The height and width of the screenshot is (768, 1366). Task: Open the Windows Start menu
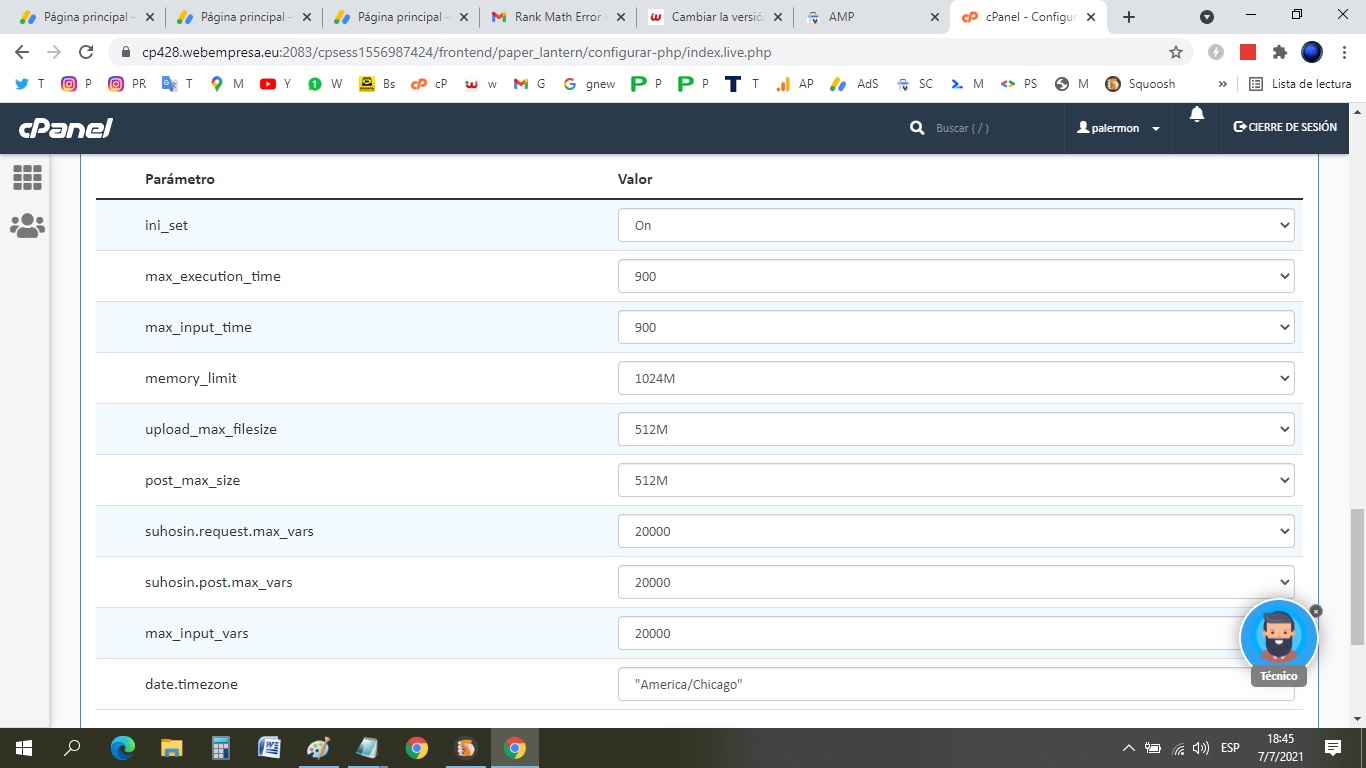coord(24,748)
